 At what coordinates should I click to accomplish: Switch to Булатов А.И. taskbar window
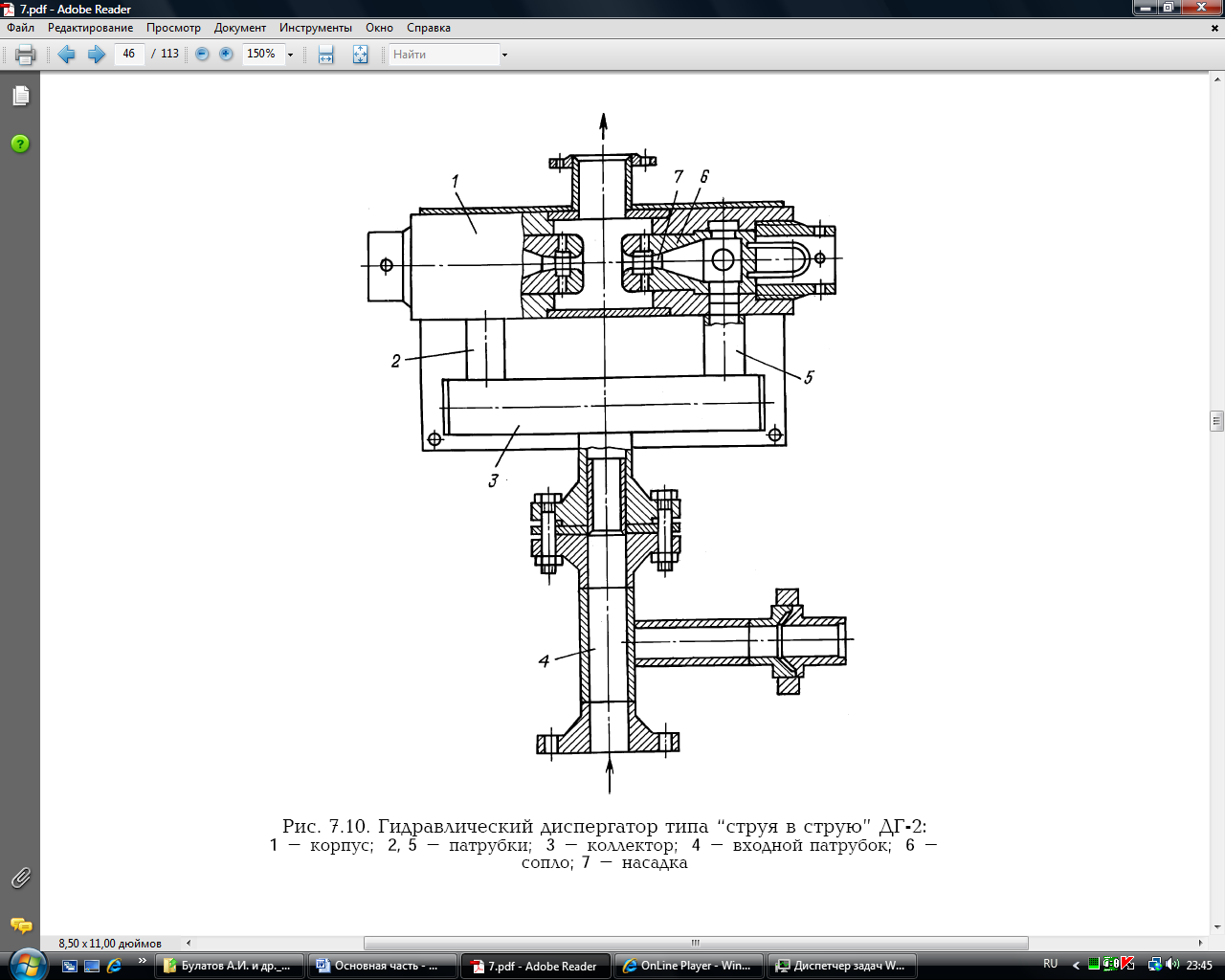click(x=229, y=966)
